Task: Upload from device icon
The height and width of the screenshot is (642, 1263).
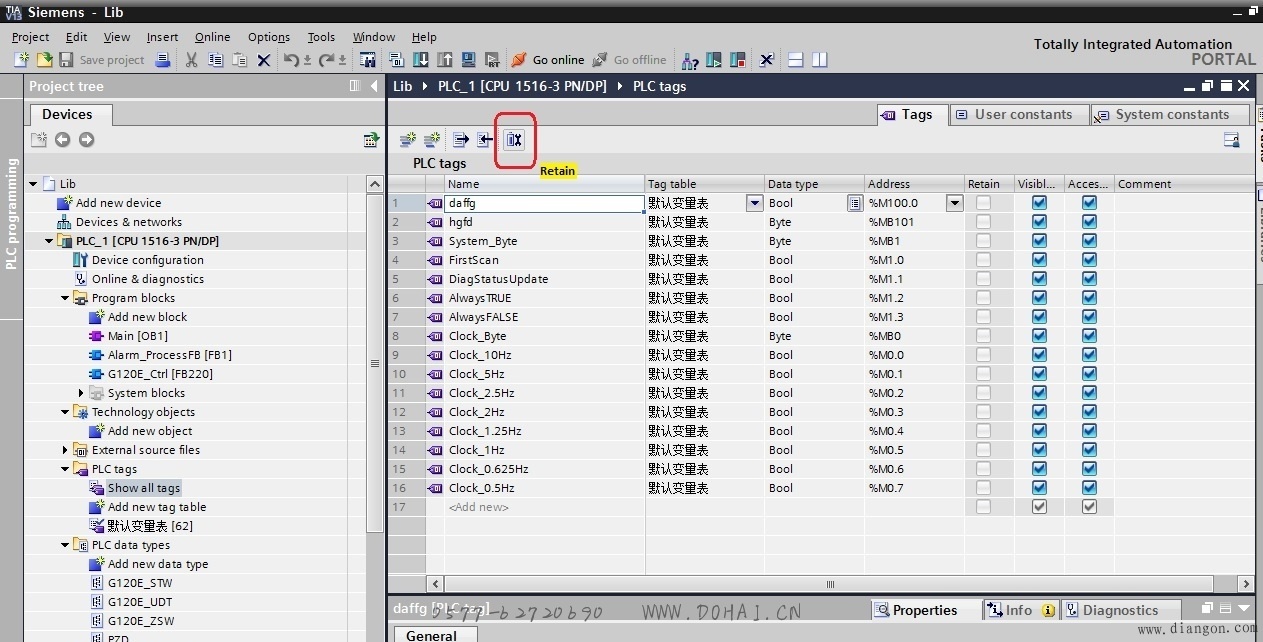Action: point(444,60)
